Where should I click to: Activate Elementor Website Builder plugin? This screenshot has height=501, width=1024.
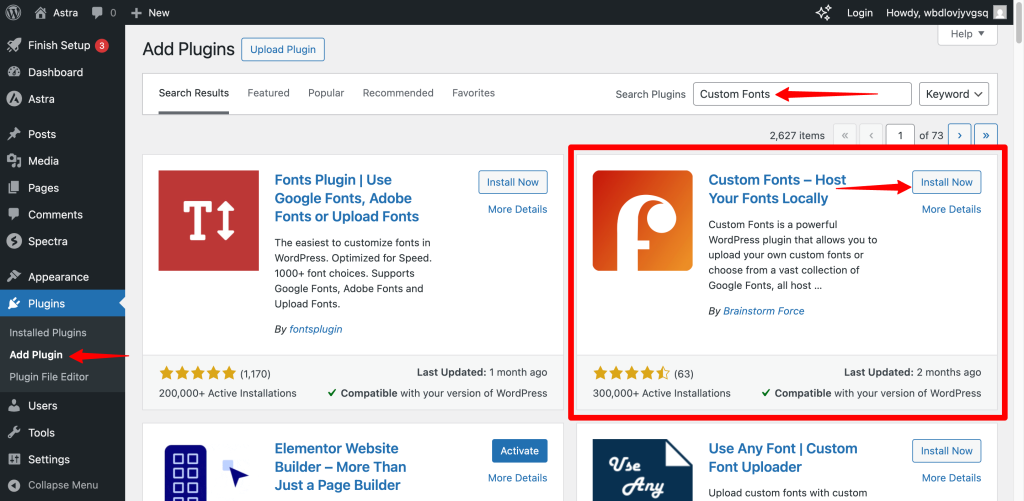point(519,451)
